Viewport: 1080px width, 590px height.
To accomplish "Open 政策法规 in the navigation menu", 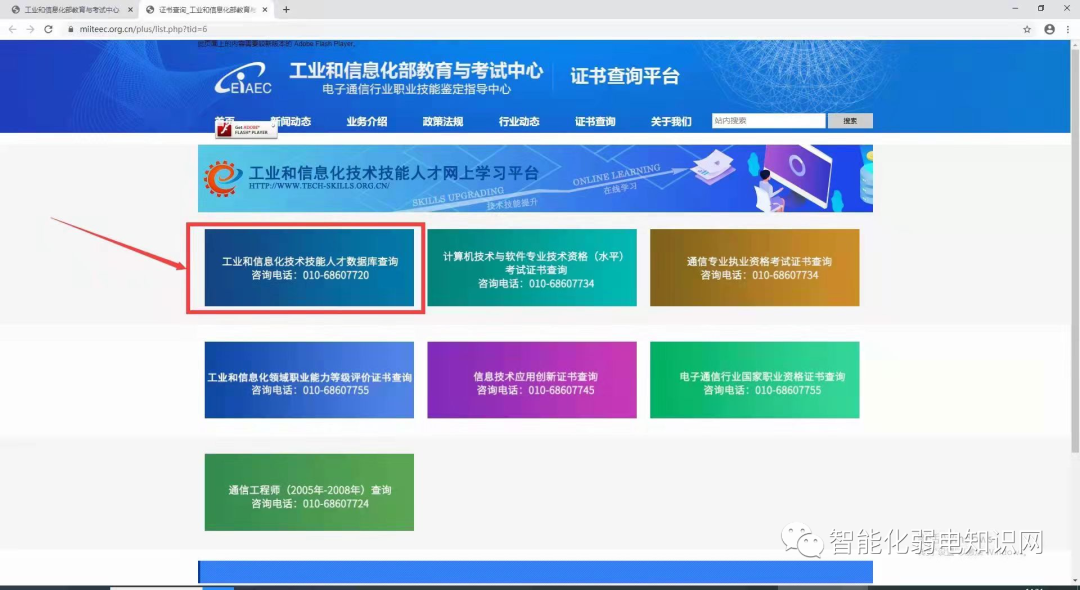I will (443, 121).
